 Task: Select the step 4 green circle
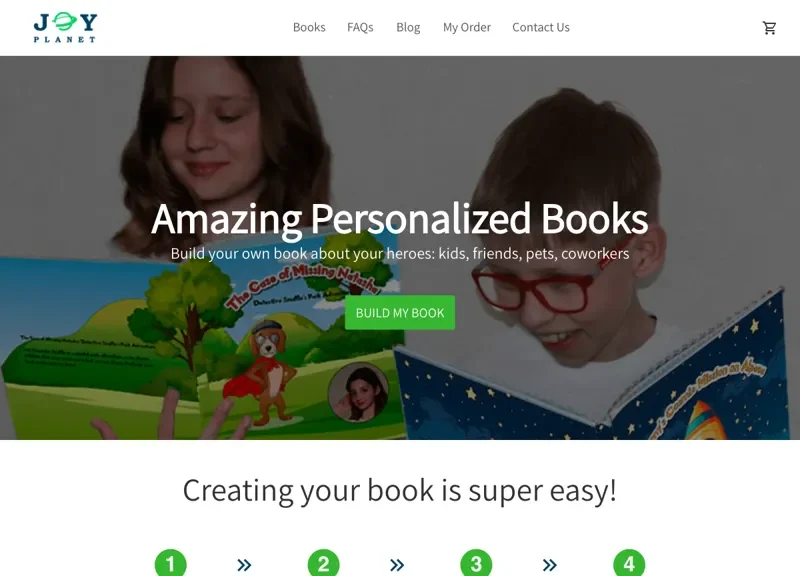(x=629, y=563)
